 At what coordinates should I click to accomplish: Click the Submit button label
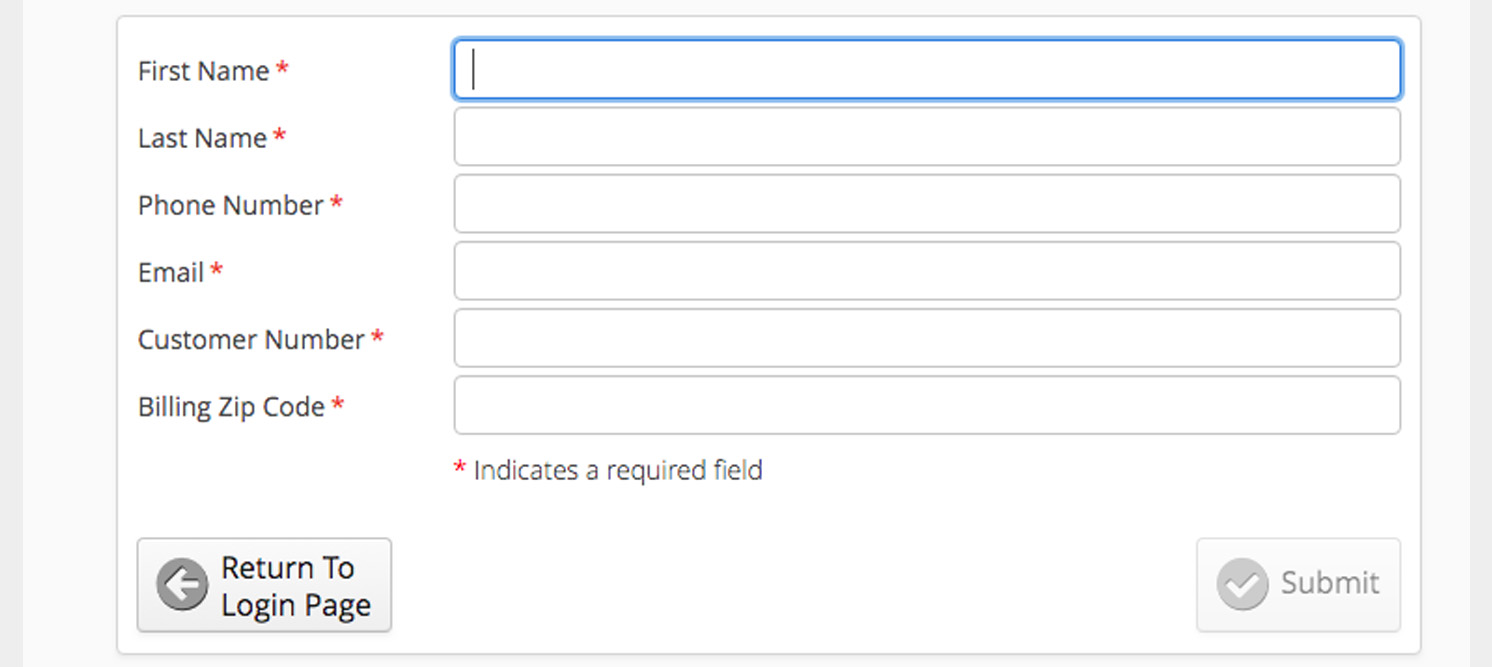pos(1330,583)
